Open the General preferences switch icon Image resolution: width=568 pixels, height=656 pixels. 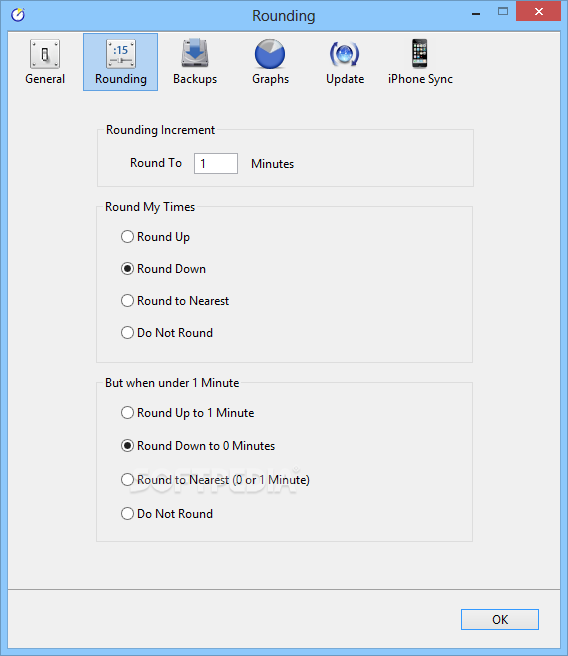pos(45,54)
